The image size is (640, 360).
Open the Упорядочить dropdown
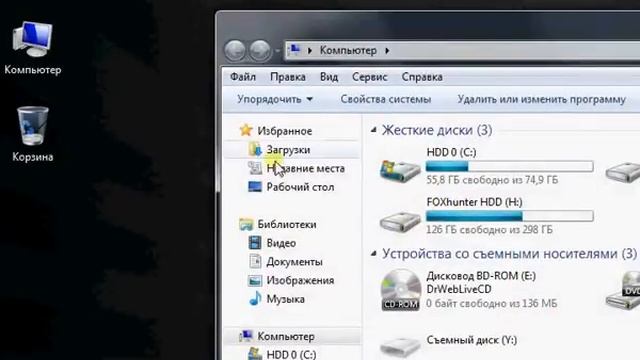coord(275,99)
